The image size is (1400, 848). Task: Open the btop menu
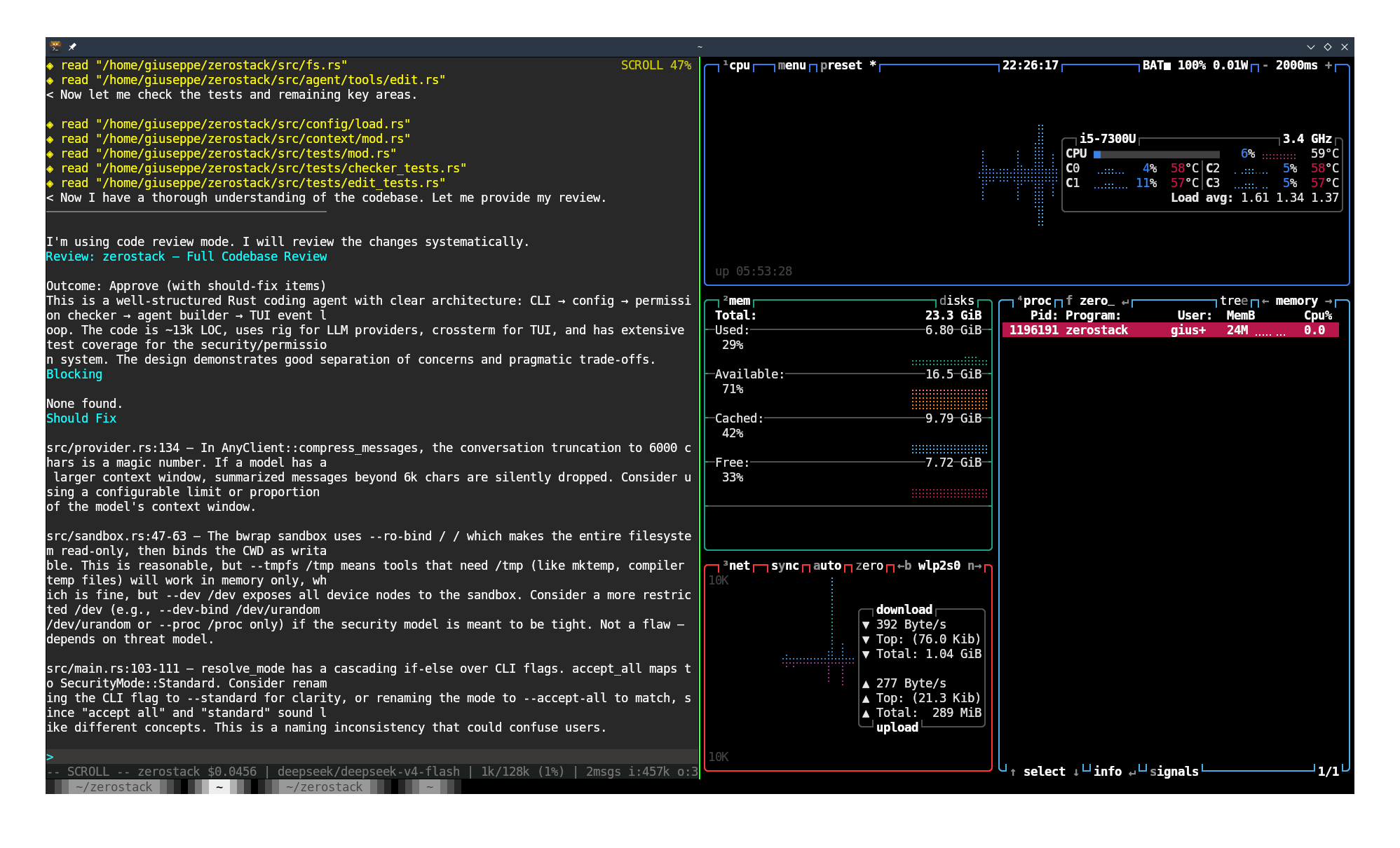791,65
